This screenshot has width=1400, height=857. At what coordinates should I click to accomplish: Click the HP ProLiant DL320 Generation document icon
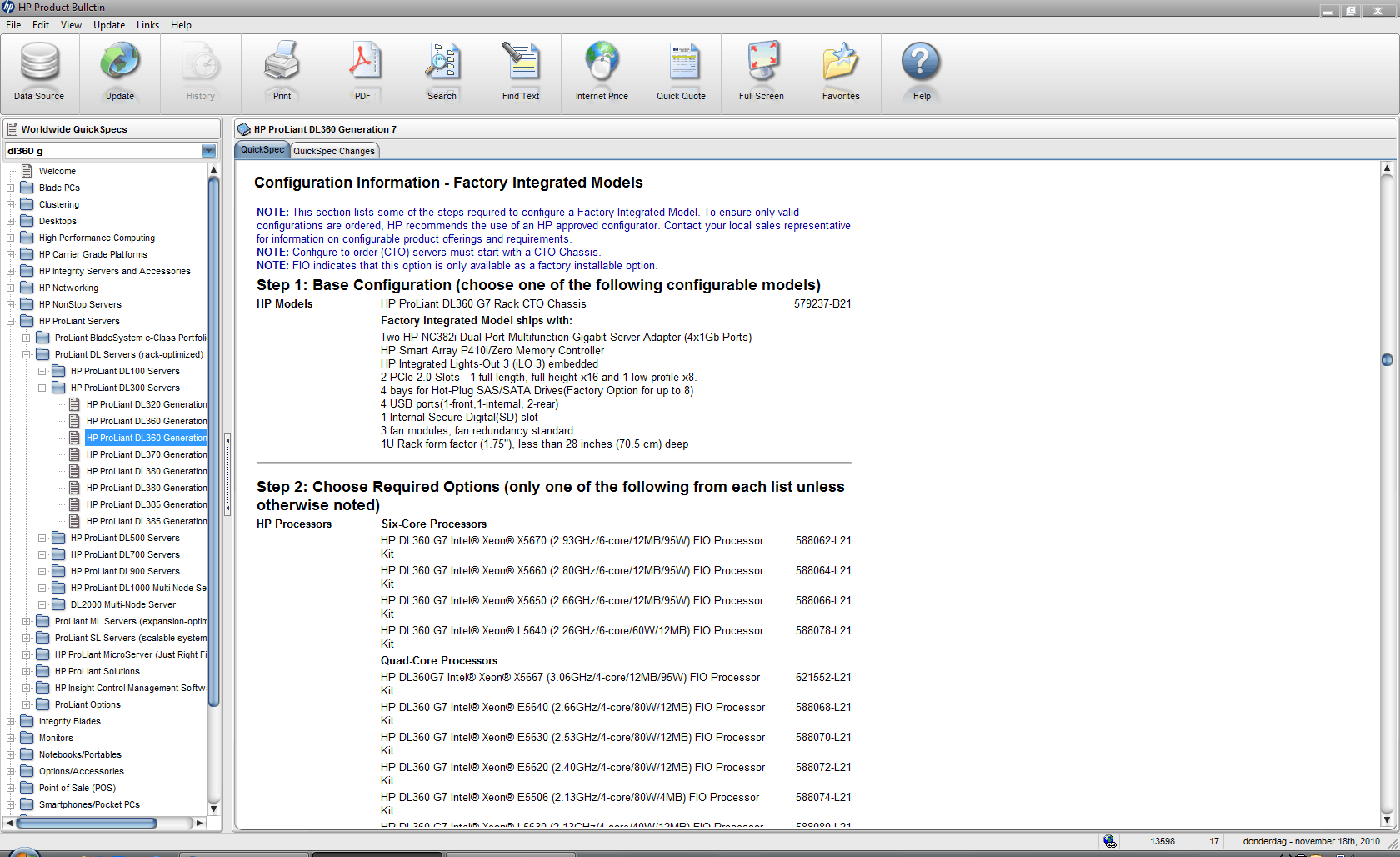75,404
